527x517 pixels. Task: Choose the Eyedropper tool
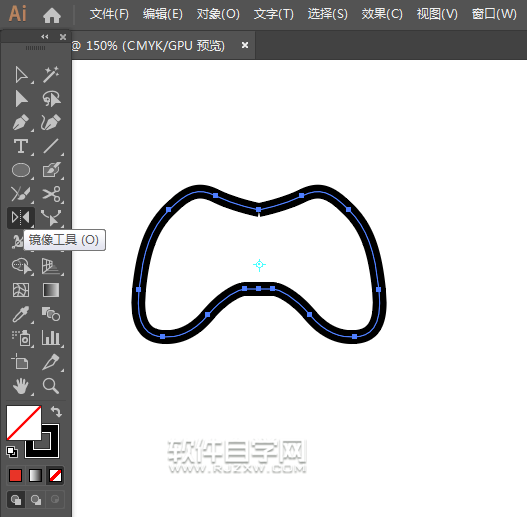21,314
